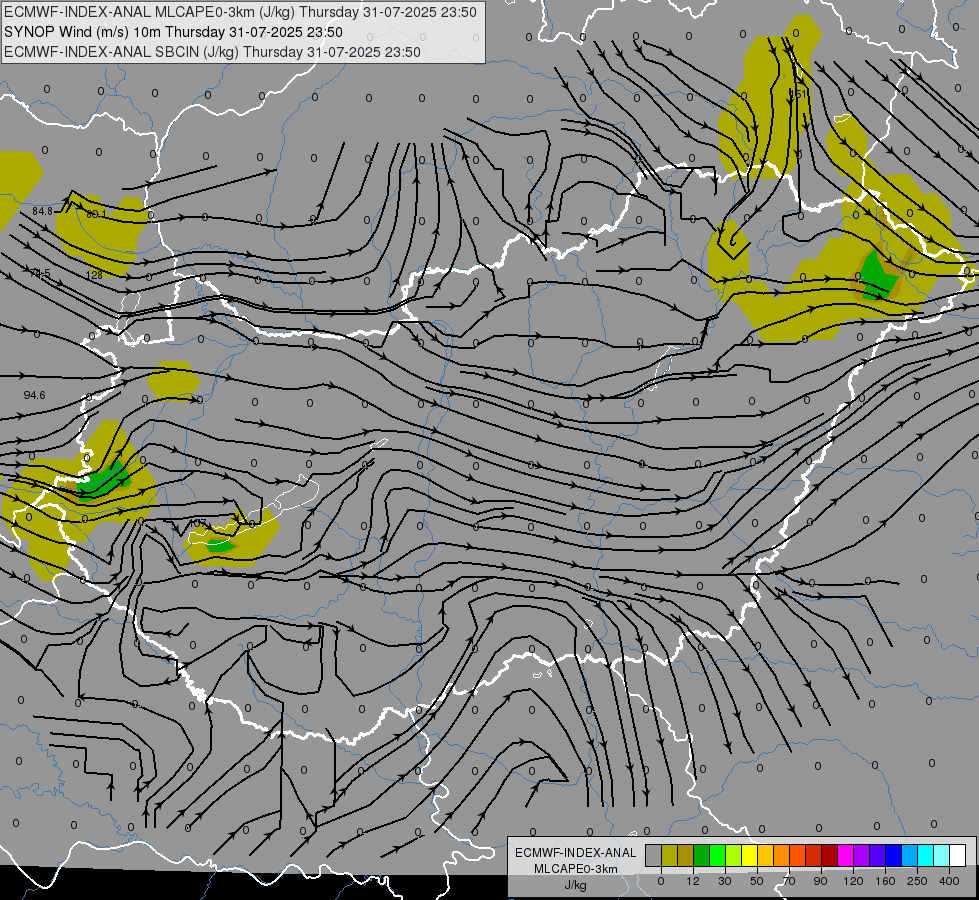The image size is (979, 900).
Task: Click the map value 94.6
Action: click(34, 395)
